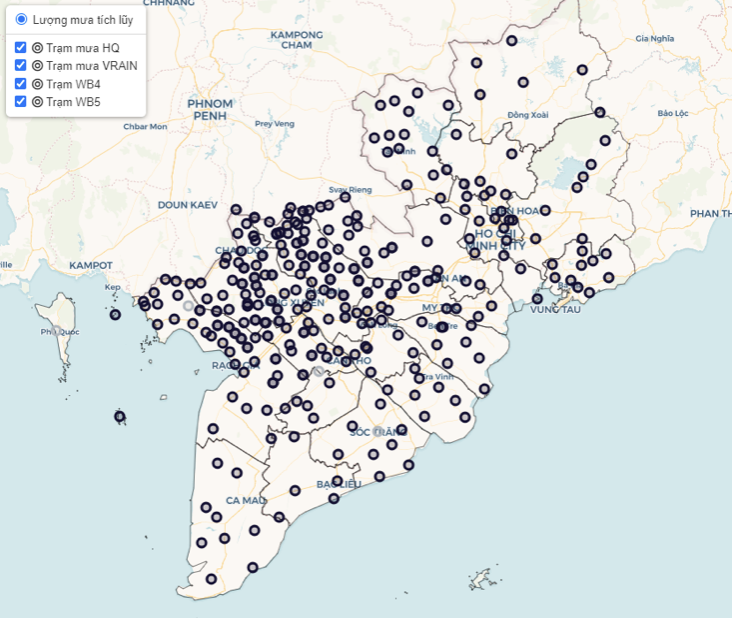Image resolution: width=732 pixels, height=620 pixels.
Task: Click the southernmost station marker in Ca Mau
Action: pyautogui.click(x=211, y=578)
